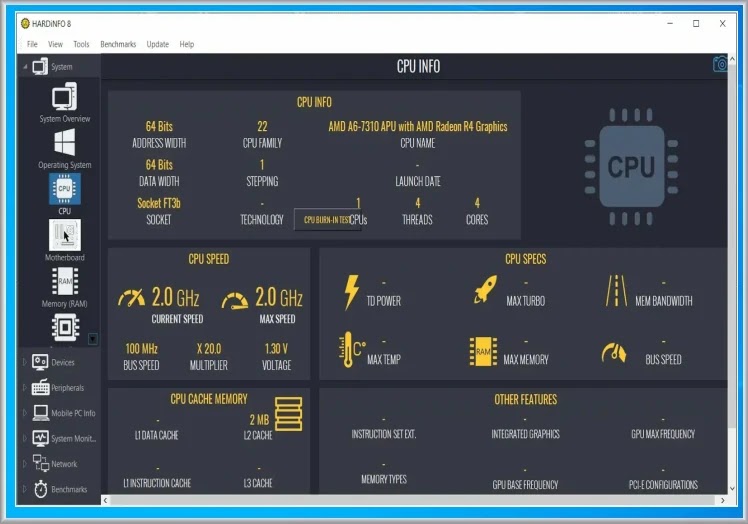Screen dimensions: 748x524
Task: Open the Benchmarks menu in menu bar
Action: click(118, 44)
